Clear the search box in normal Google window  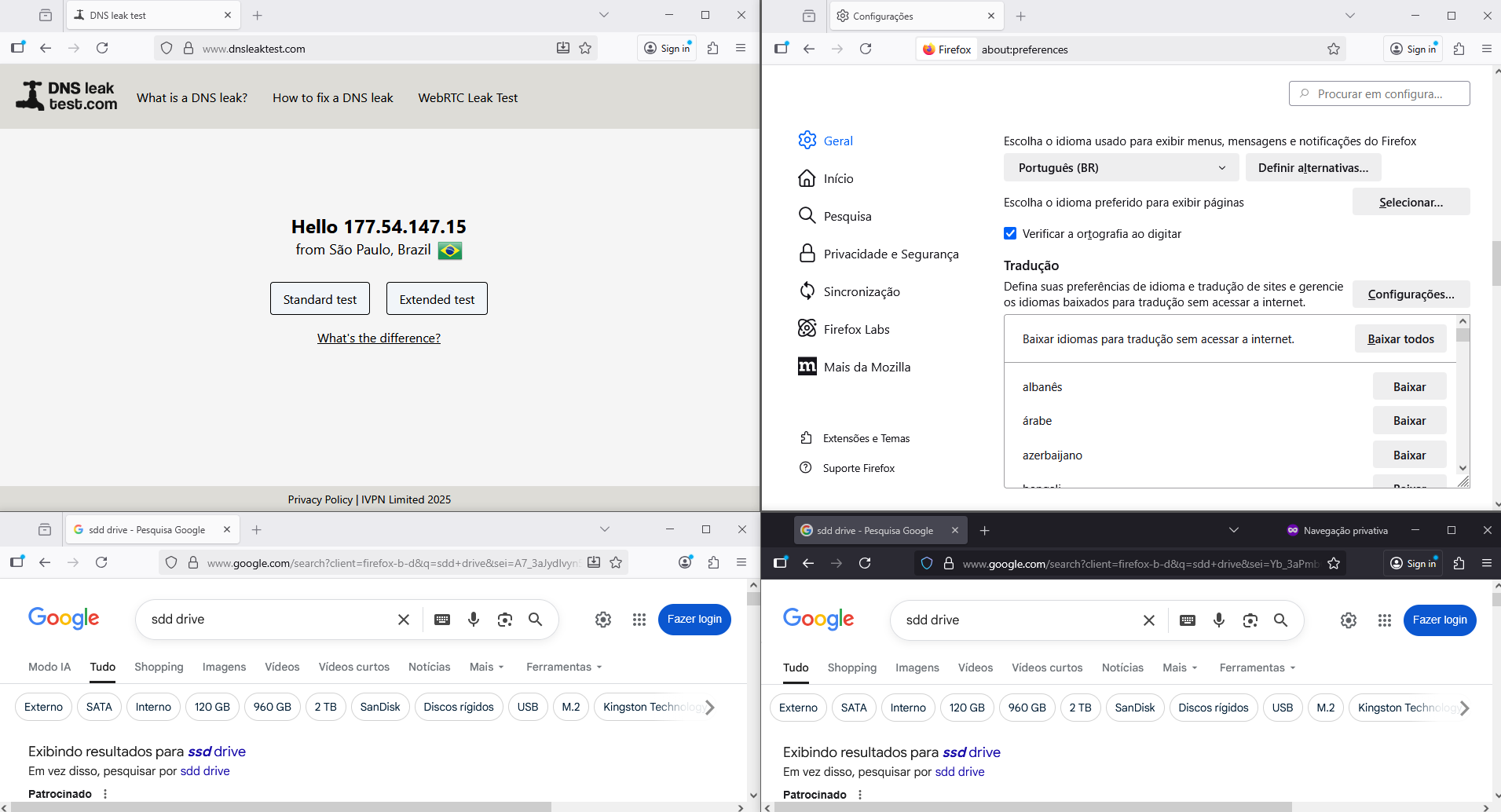(x=404, y=620)
